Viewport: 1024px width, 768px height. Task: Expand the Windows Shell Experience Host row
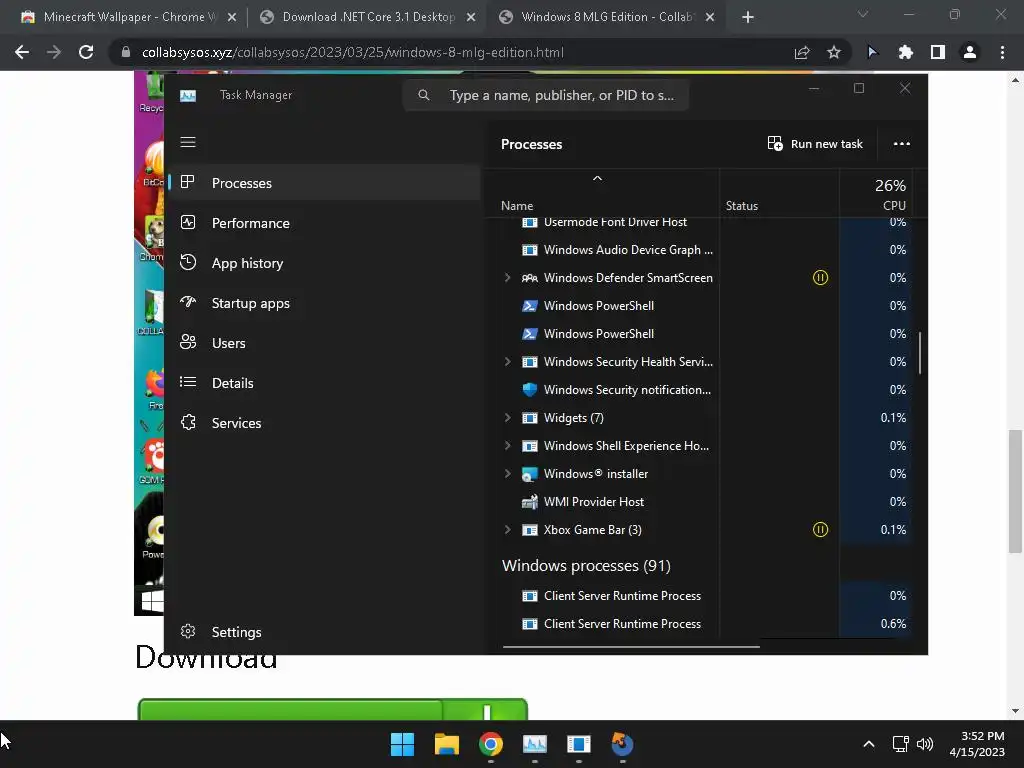pyautogui.click(x=507, y=445)
